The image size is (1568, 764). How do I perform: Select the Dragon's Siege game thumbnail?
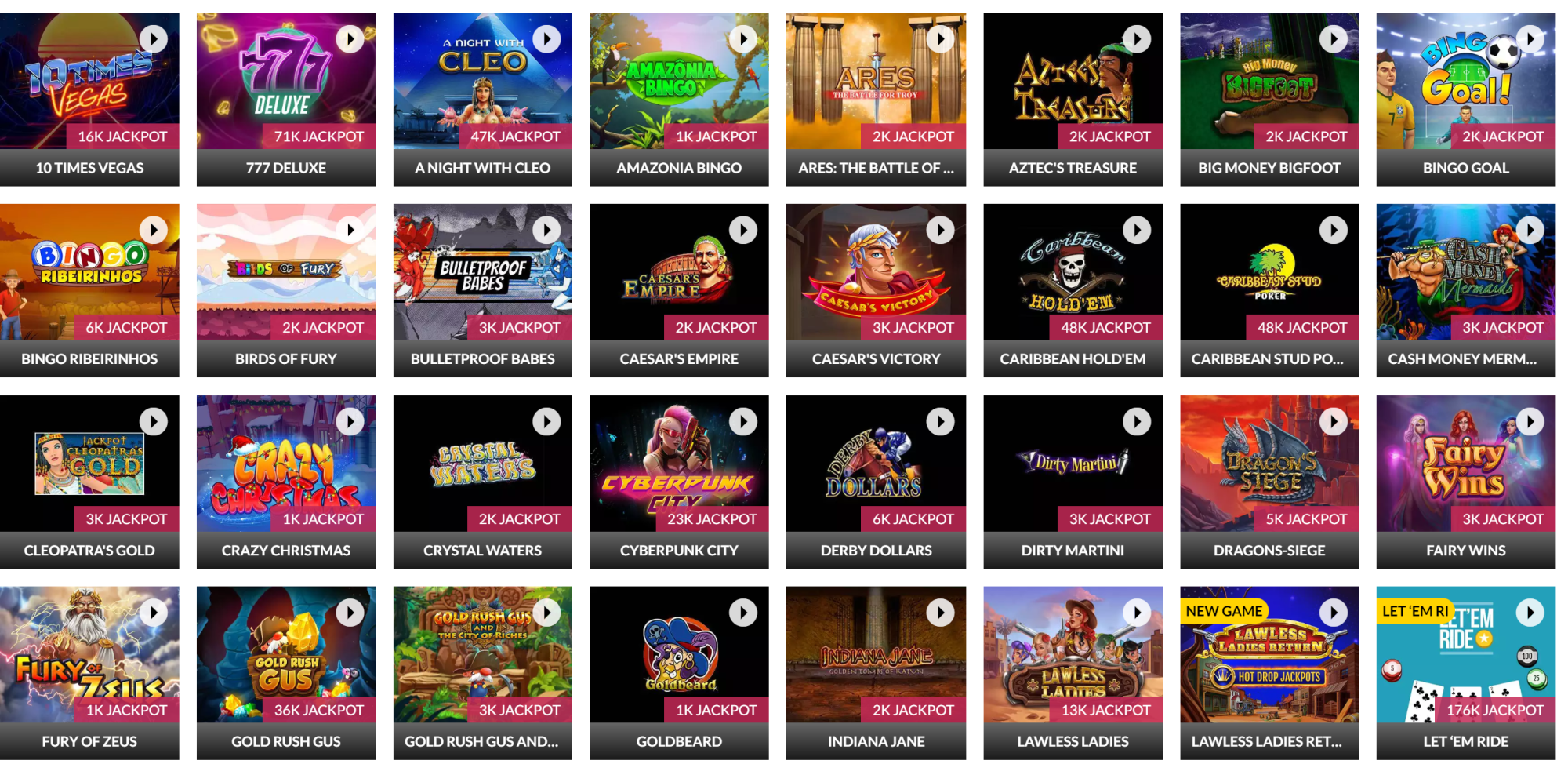1269,464
